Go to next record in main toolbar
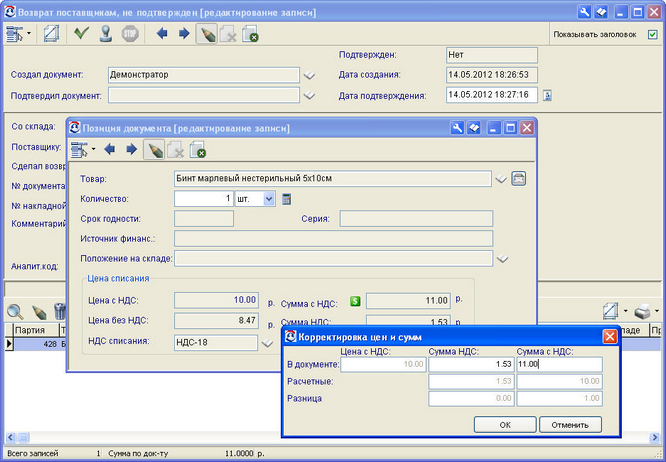666x462 pixels. (x=184, y=33)
